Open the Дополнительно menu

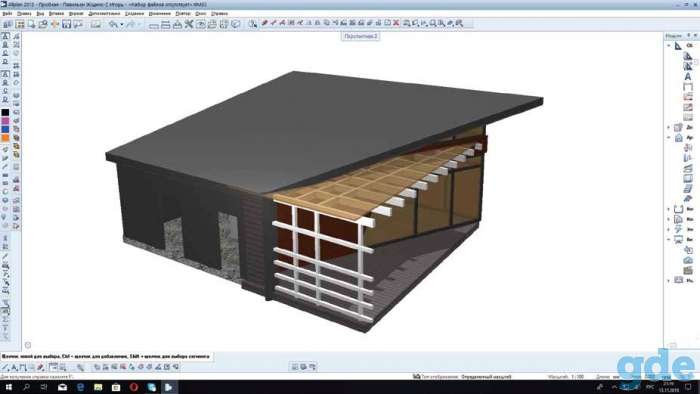(104, 14)
